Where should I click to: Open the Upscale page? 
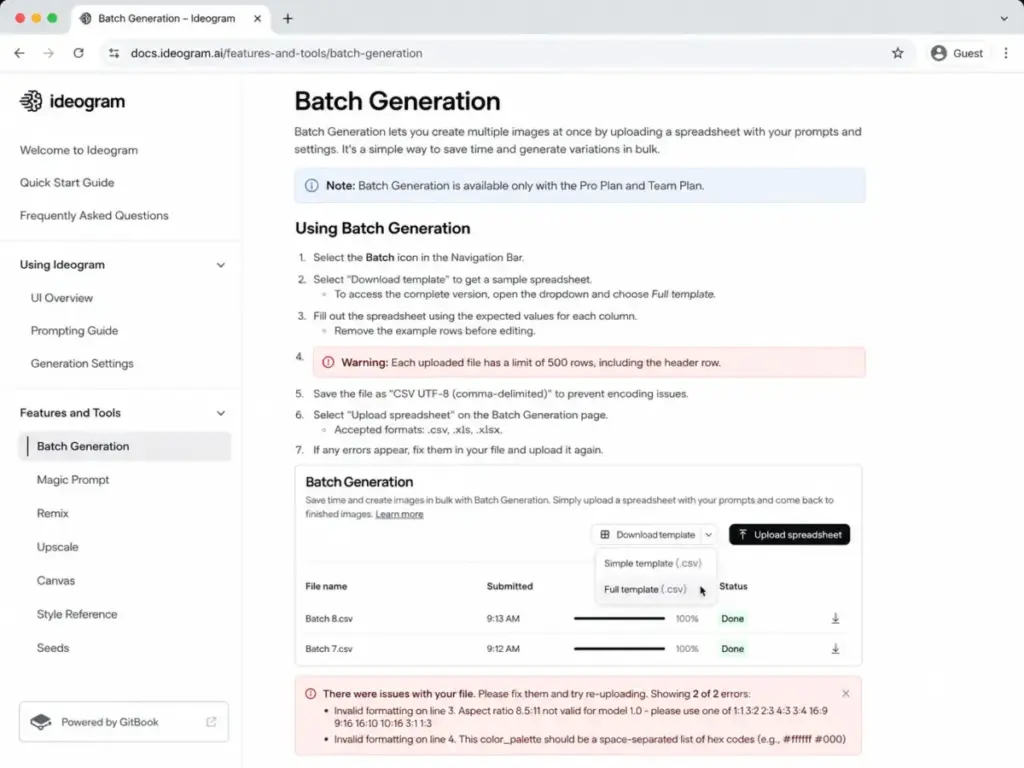pyautogui.click(x=57, y=547)
